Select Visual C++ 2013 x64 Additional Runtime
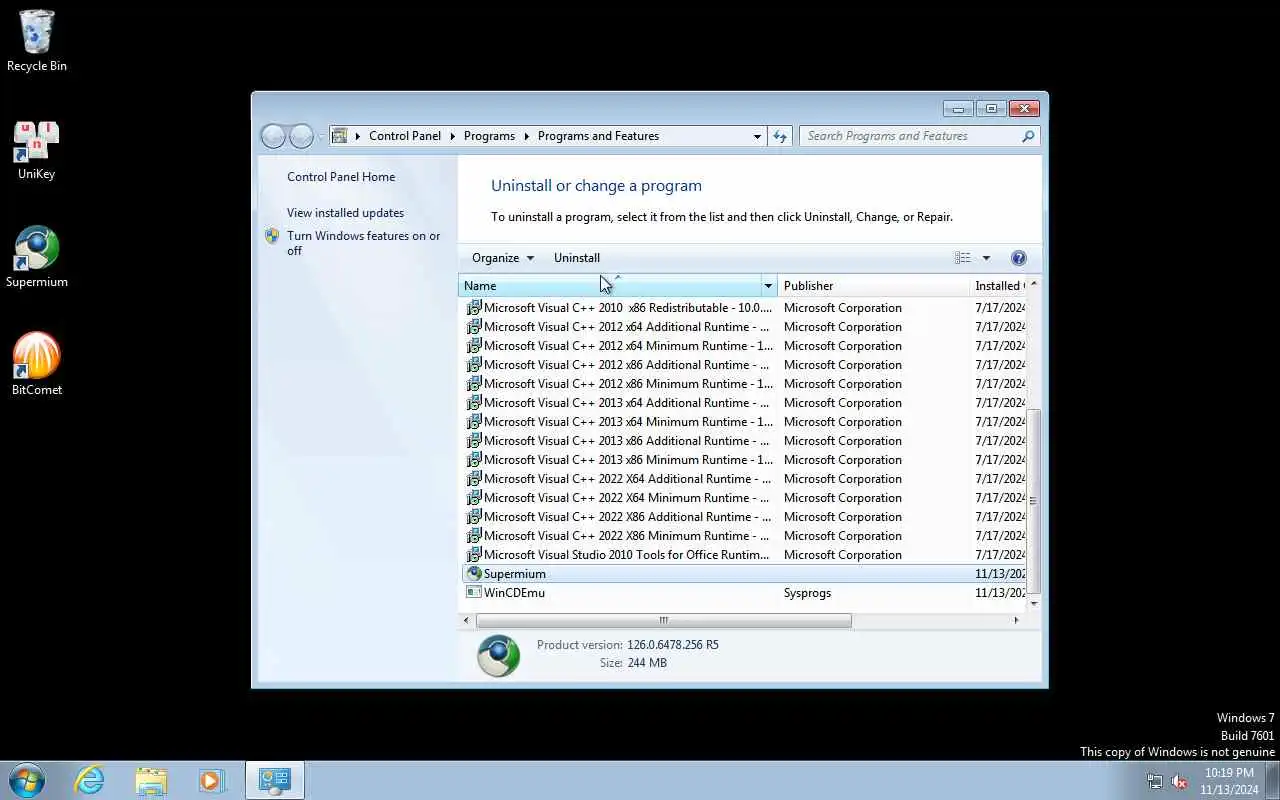 (x=744, y=403)
